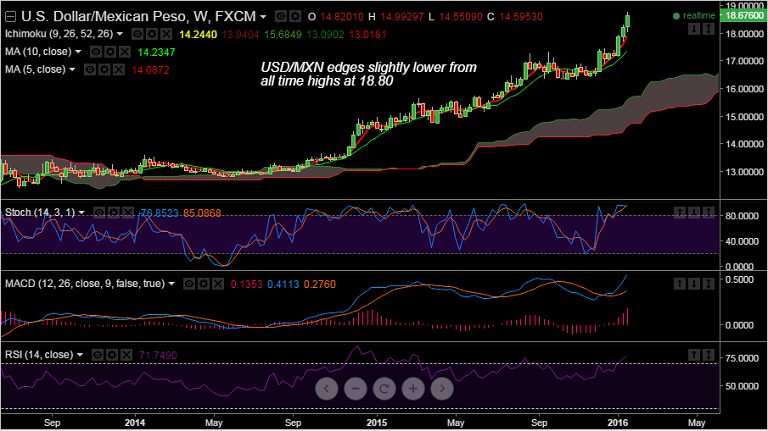The height and width of the screenshot is (431, 768).
Task: Click the MACD histogram value 0.1353
Action: 246,284
